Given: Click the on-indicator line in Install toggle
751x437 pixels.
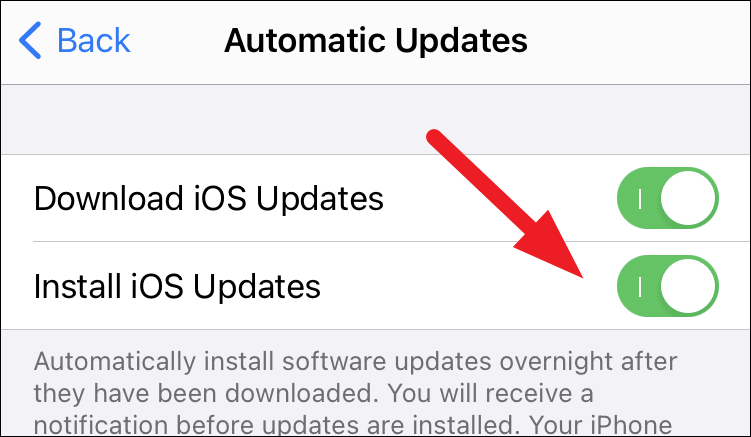Looking at the screenshot, I should [640, 287].
